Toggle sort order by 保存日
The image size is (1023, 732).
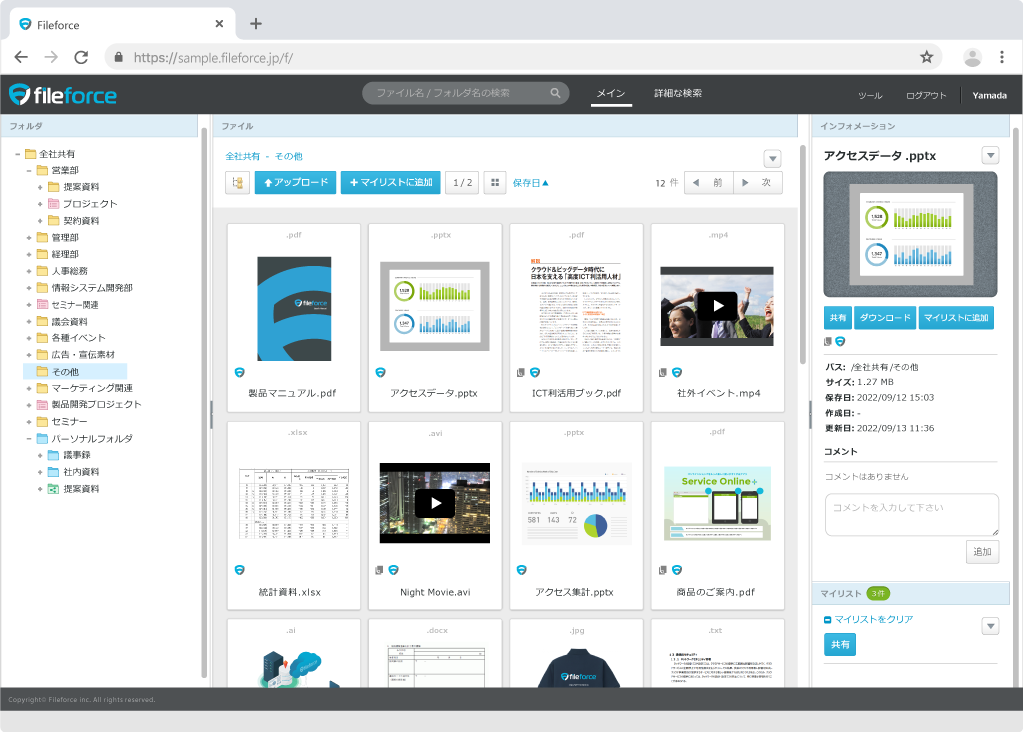pos(530,183)
